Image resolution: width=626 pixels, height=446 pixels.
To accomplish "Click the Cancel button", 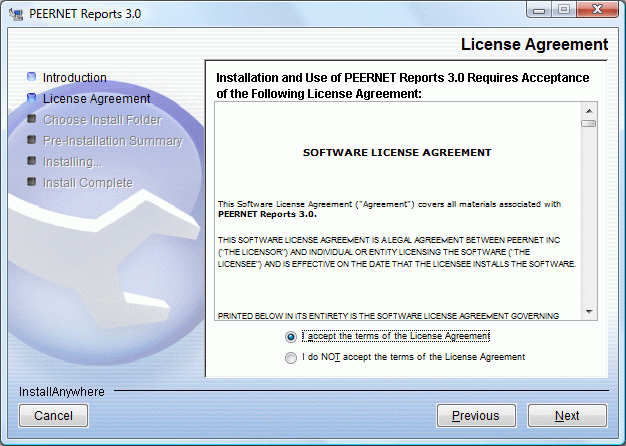I will pyautogui.click(x=53, y=416).
